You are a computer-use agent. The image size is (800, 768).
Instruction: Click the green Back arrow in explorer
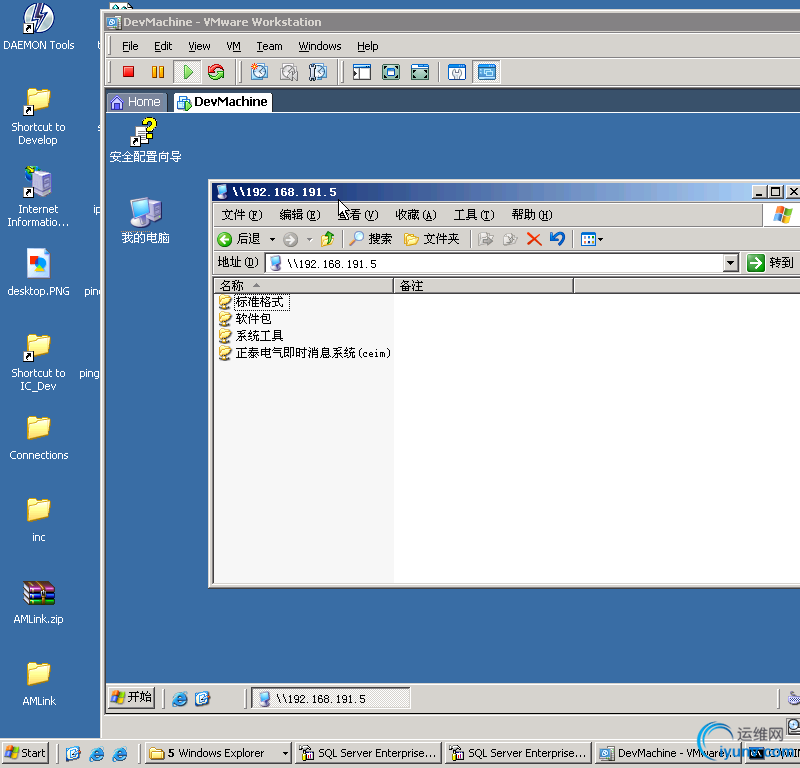224,239
